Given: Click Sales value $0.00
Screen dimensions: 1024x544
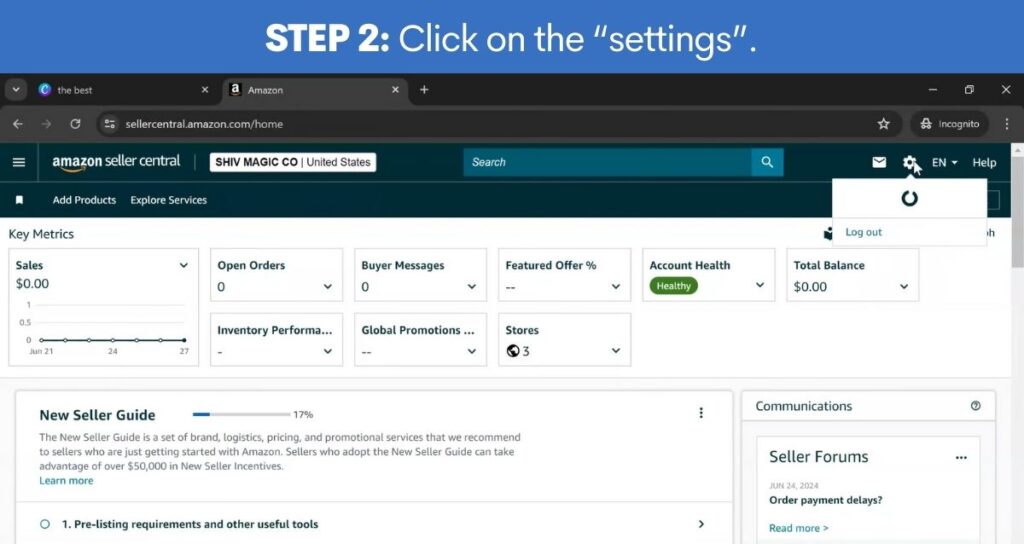Looking at the screenshot, I should point(33,283).
